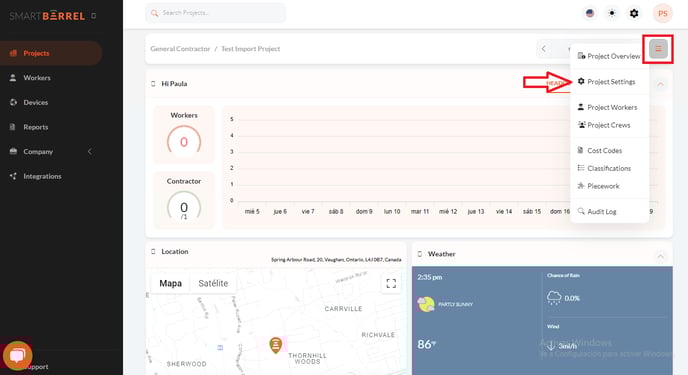Open the Projects sidebar section
The width and height of the screenshot is (688, 375).
click(51, 53)
